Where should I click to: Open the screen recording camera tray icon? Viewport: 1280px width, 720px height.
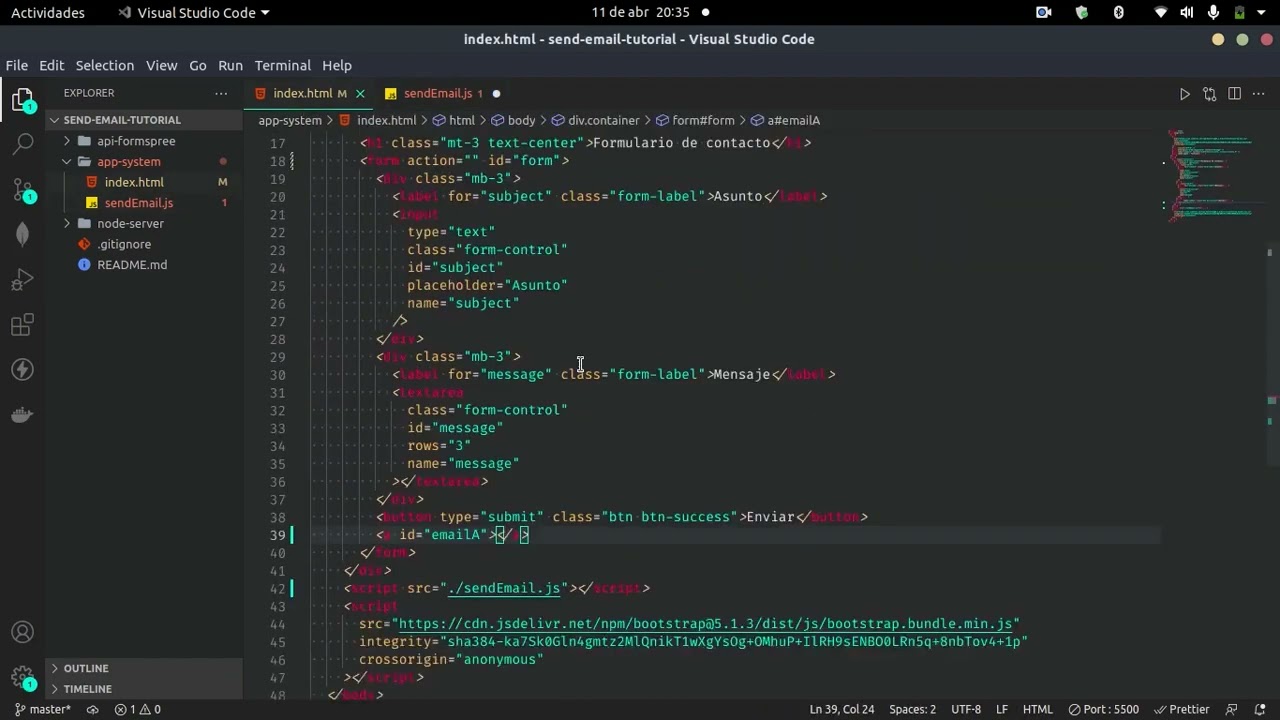[1044, 12]
